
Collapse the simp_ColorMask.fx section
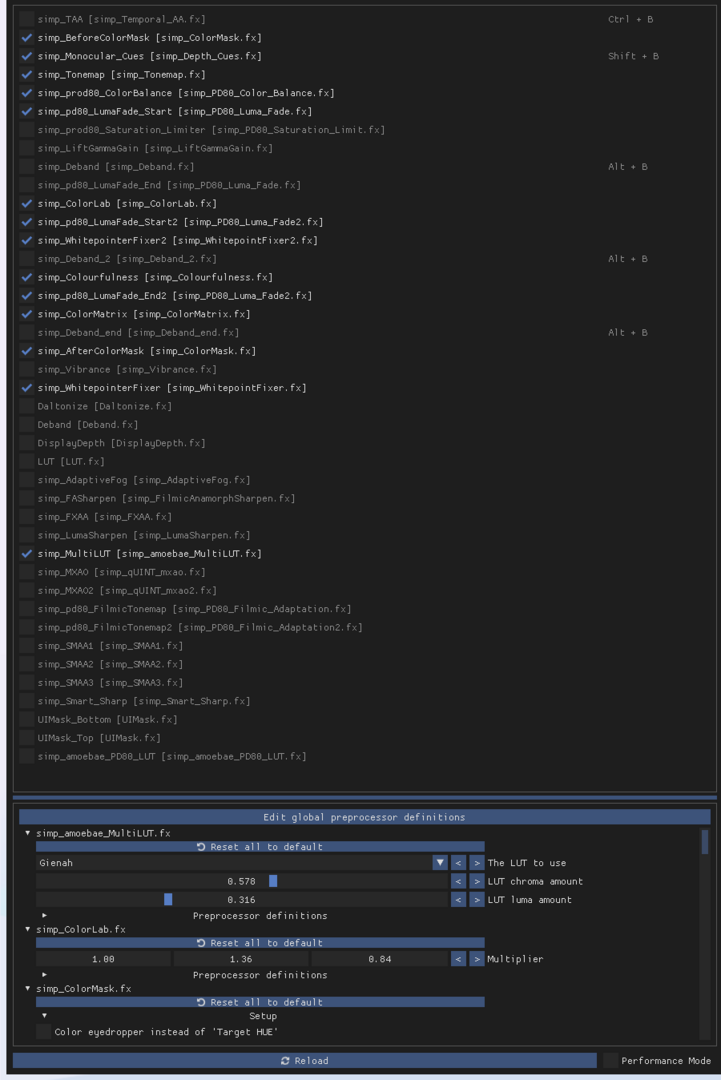pos(28,988)
